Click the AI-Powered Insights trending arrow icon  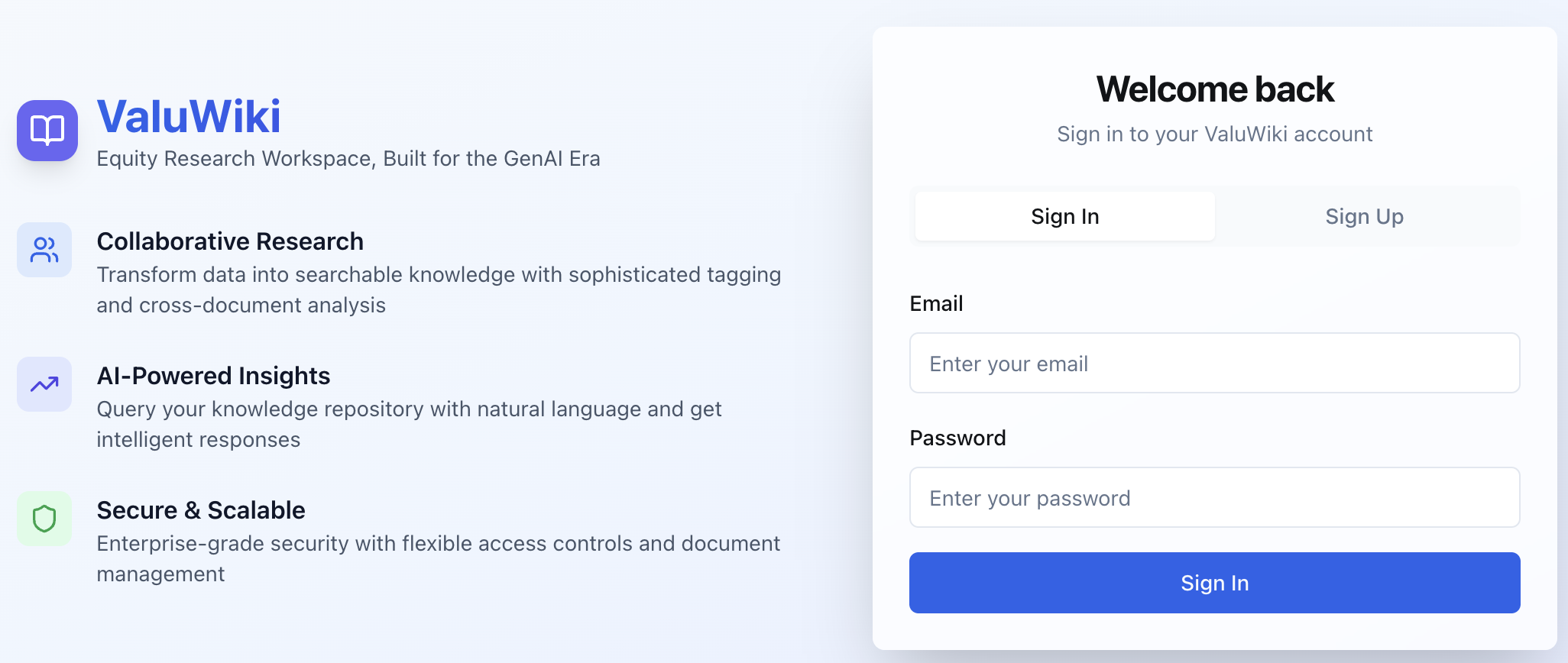click(44, 384)
